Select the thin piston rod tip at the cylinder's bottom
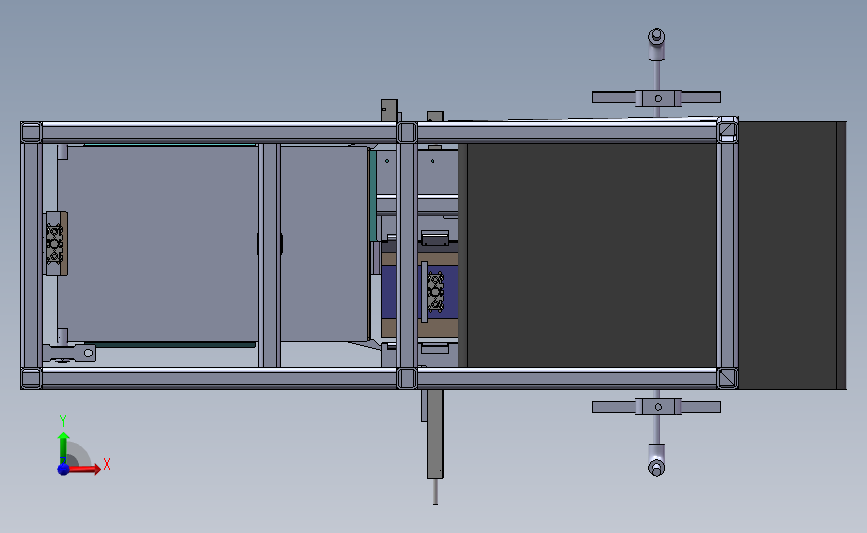The width and height of the screenshot is (867, 533). pyautogui.click(x=435, y=492)
